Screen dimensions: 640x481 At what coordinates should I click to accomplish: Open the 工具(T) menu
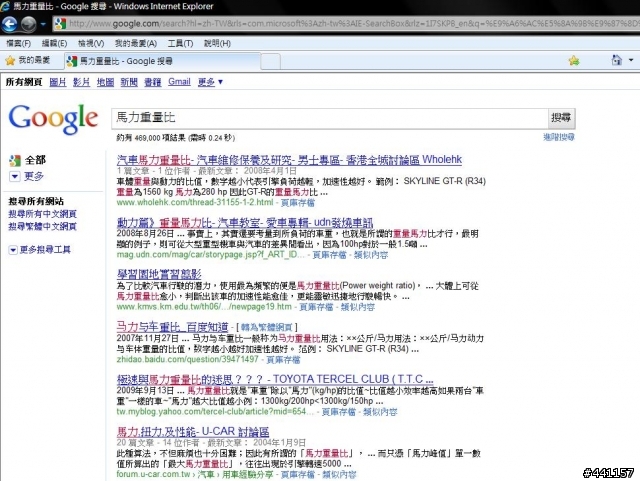pos(180,43)
